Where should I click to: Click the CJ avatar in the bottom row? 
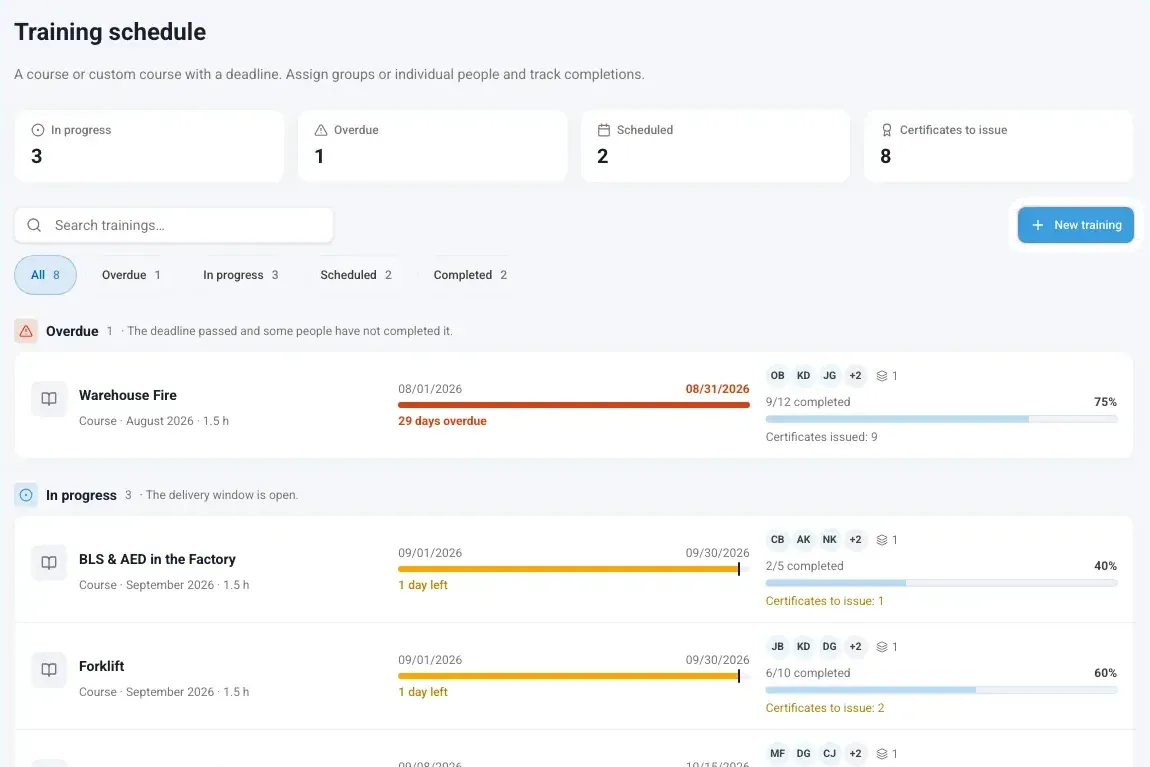coord(829,754)
